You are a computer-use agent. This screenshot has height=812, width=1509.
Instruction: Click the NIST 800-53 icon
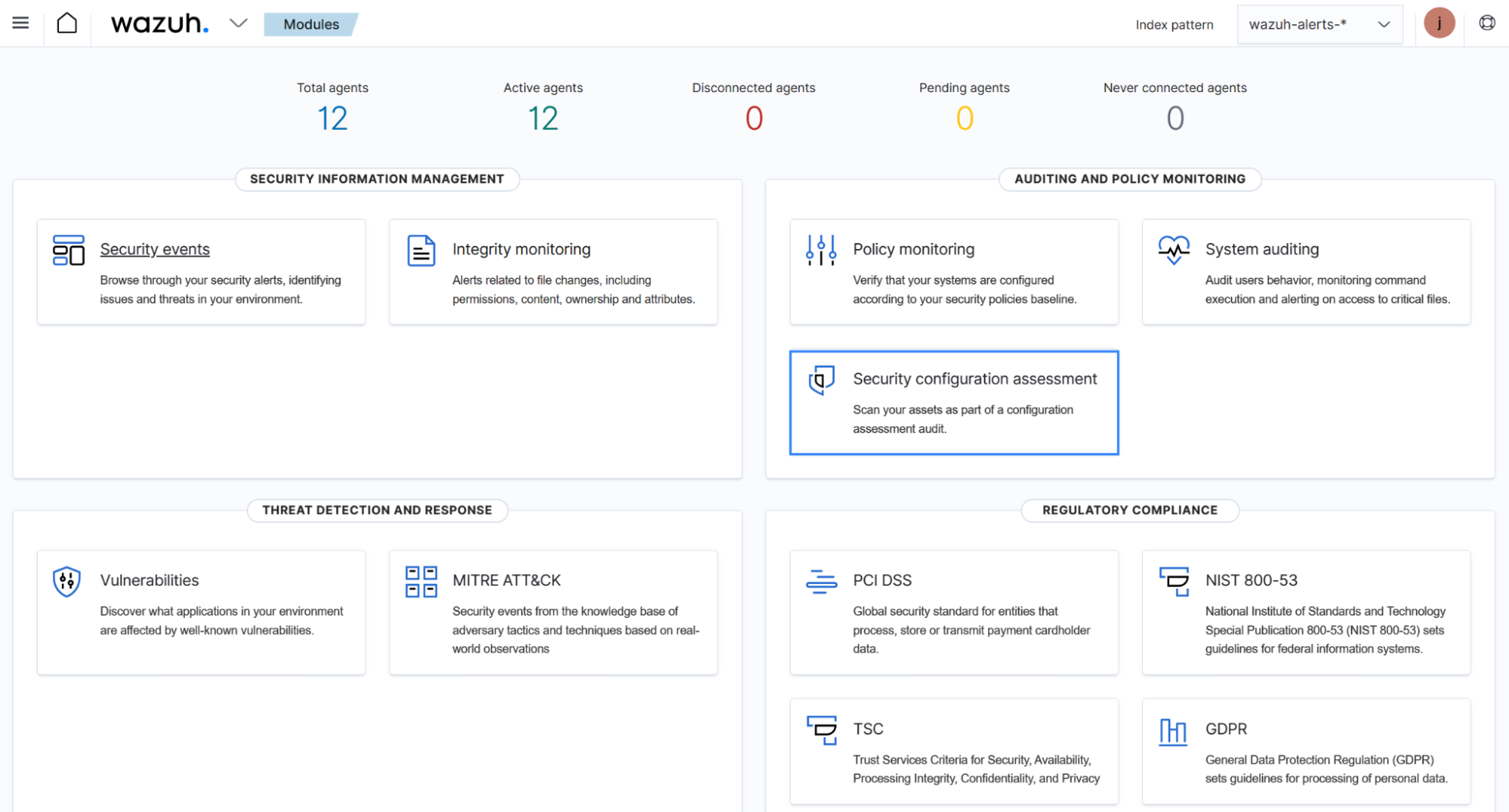(x=1174, y=582)
